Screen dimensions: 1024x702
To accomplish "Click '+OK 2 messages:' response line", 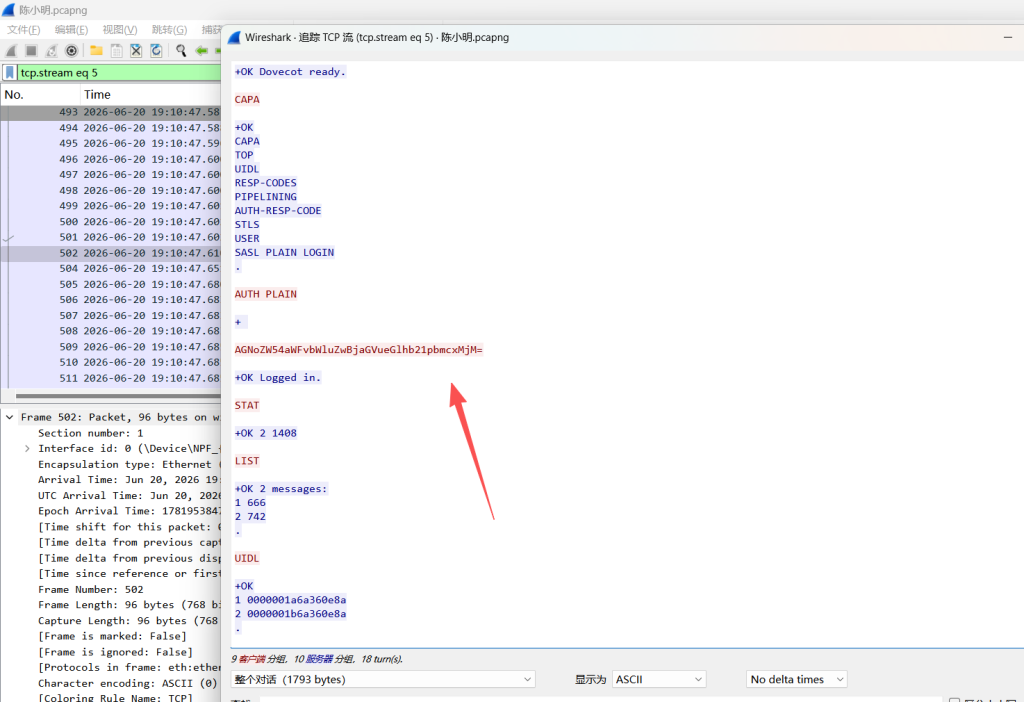I will 281,488.
